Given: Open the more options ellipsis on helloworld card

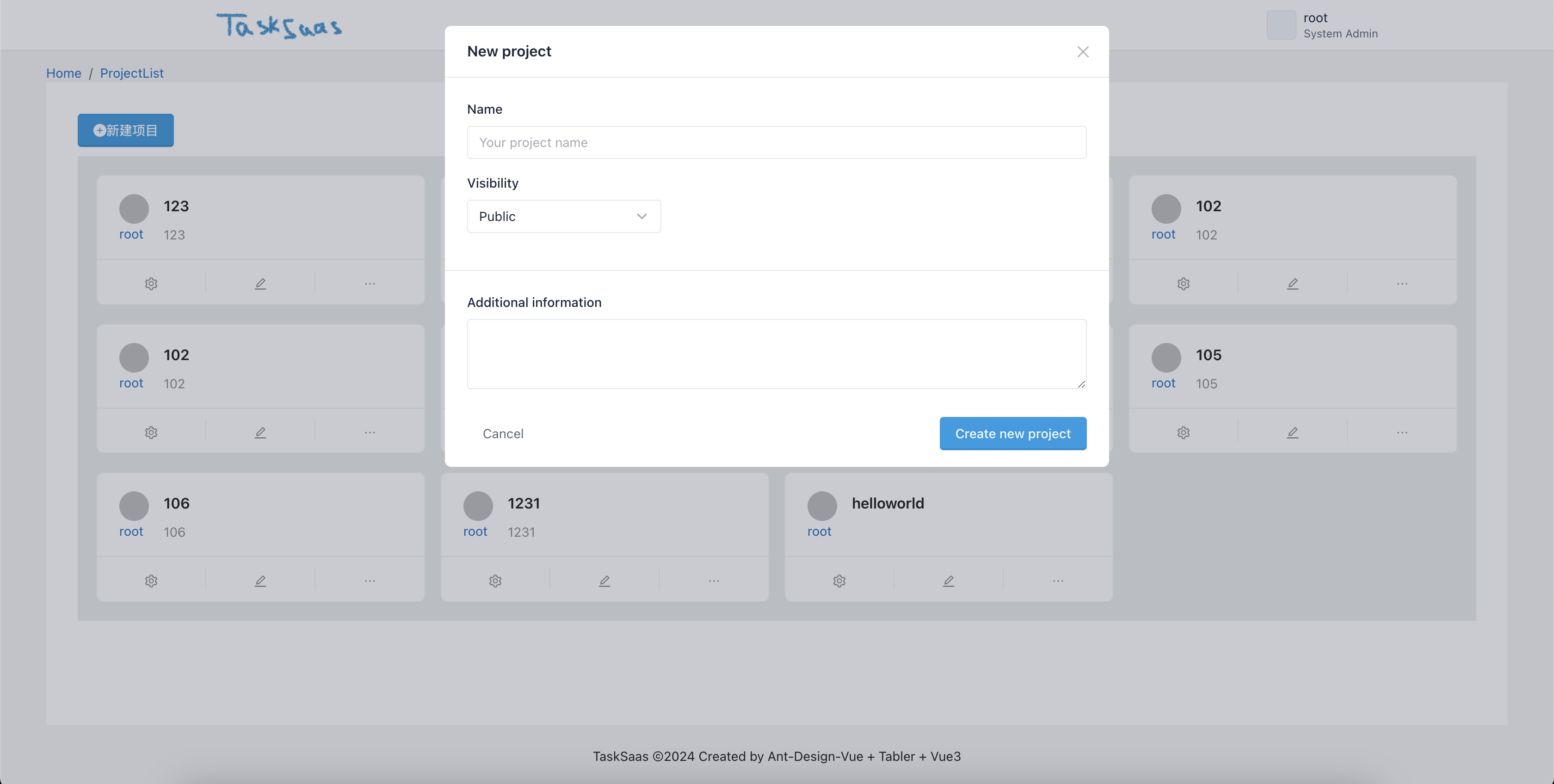Looking at the screenshot, I should [1058, 581].
